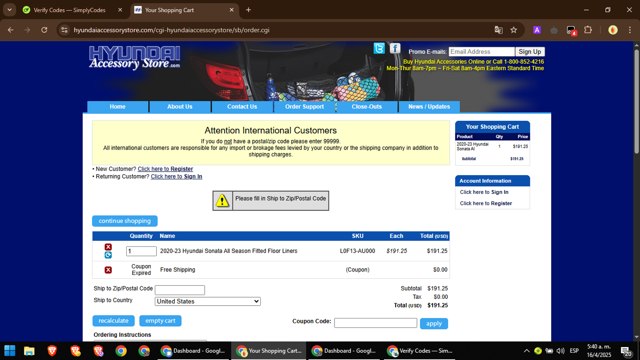Close the Verify Codes tab
This screenshot has width=640, height=360.
pos(120,10)
